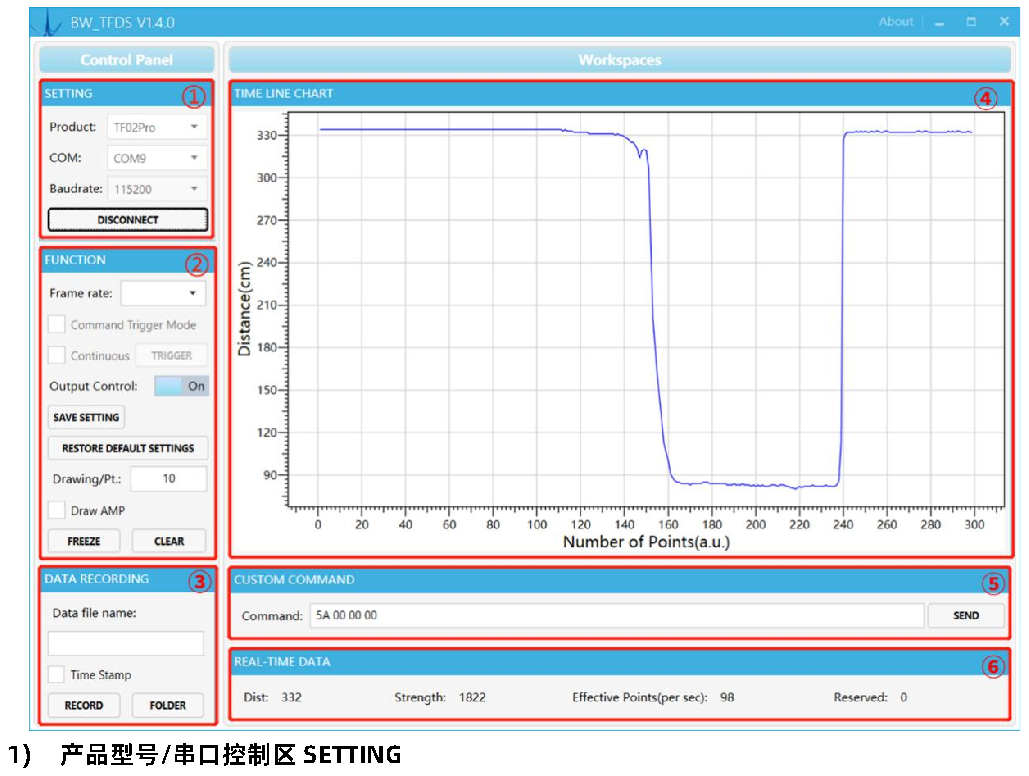Click the BW_TFDS app logo icon

tap(49, 22)
